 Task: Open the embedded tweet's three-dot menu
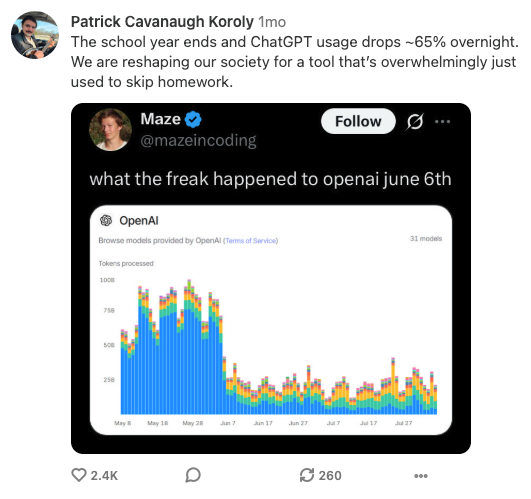coord(442,122)
